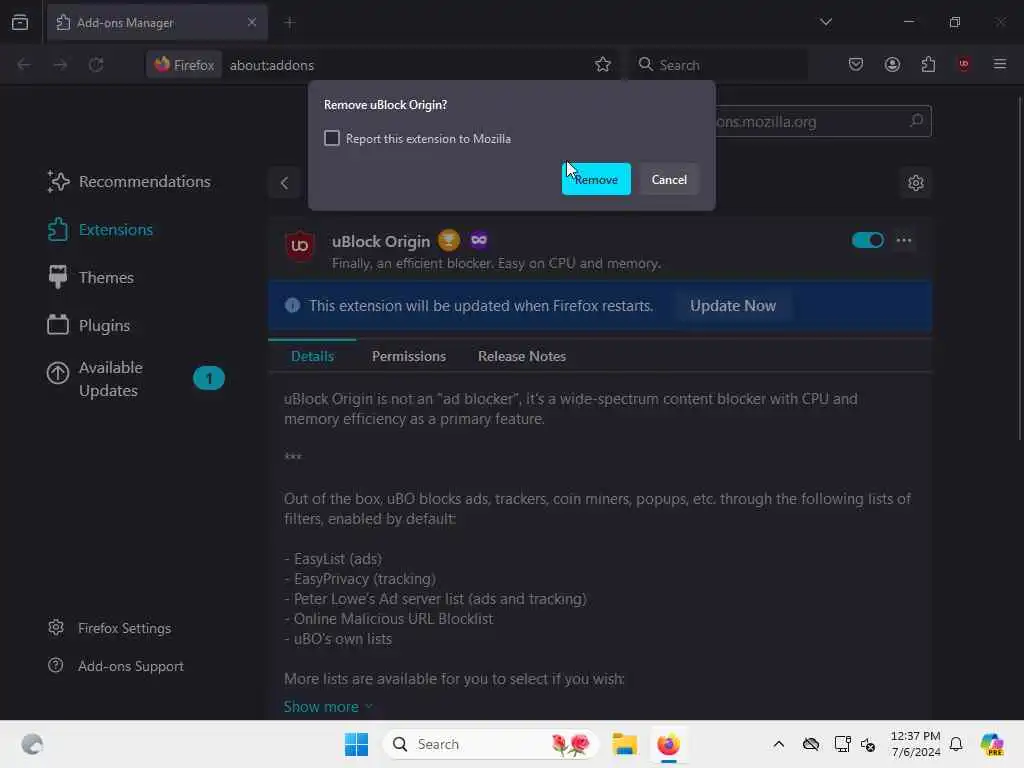The height and width of the screenshot is (768, 1024).
Task: Open Firefox application hamburger menu
Action: [x=1000, y=64]
